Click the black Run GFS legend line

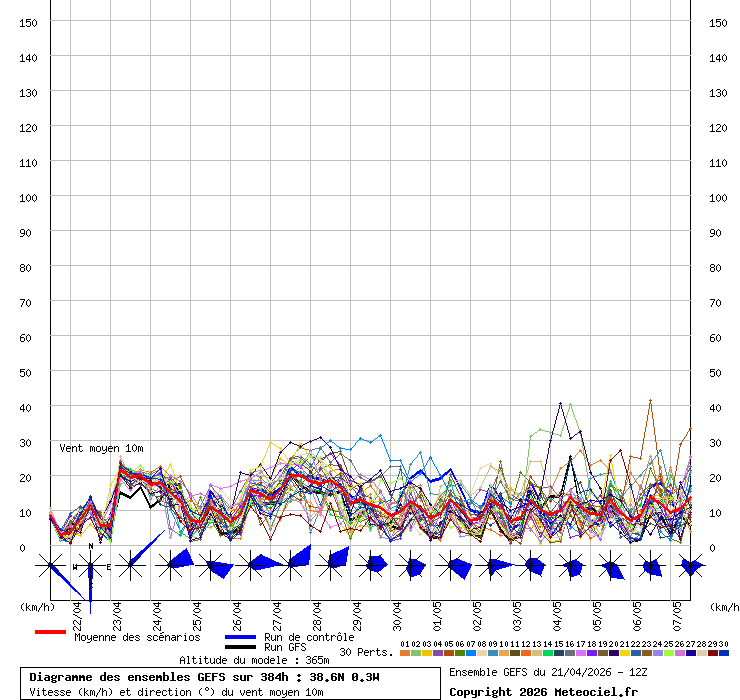(240, 648)
